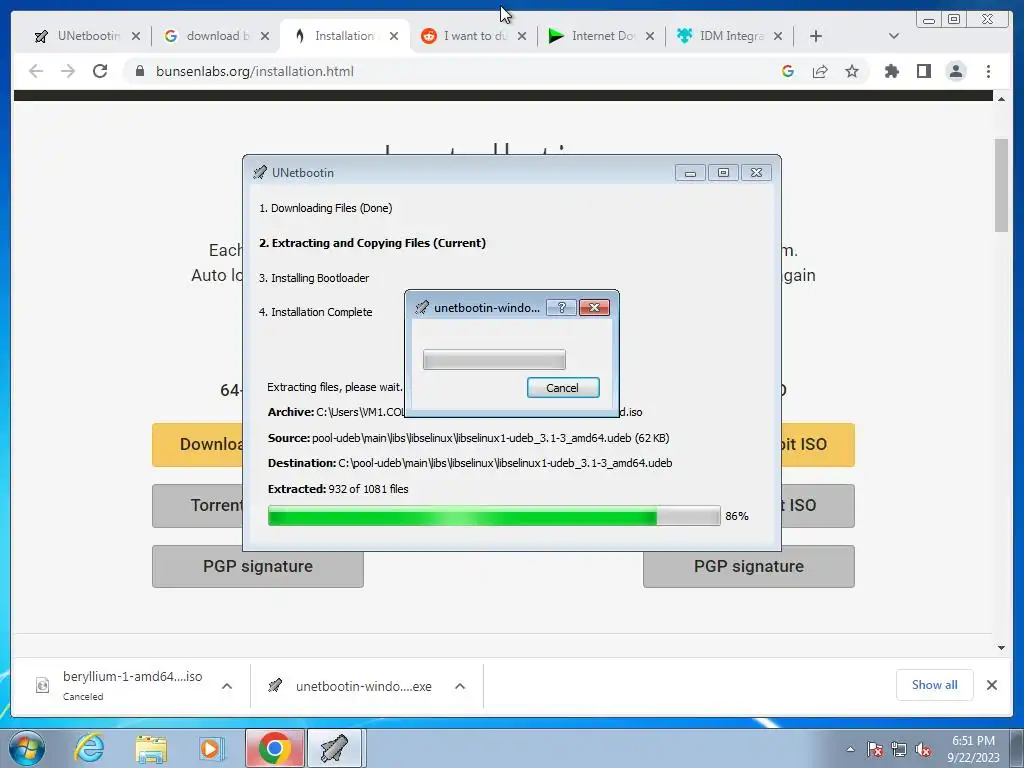Open the Extensions puzzle icon
Image resolution: width=1024 pixels, height=768 pixels.
[x=891, y=71]
